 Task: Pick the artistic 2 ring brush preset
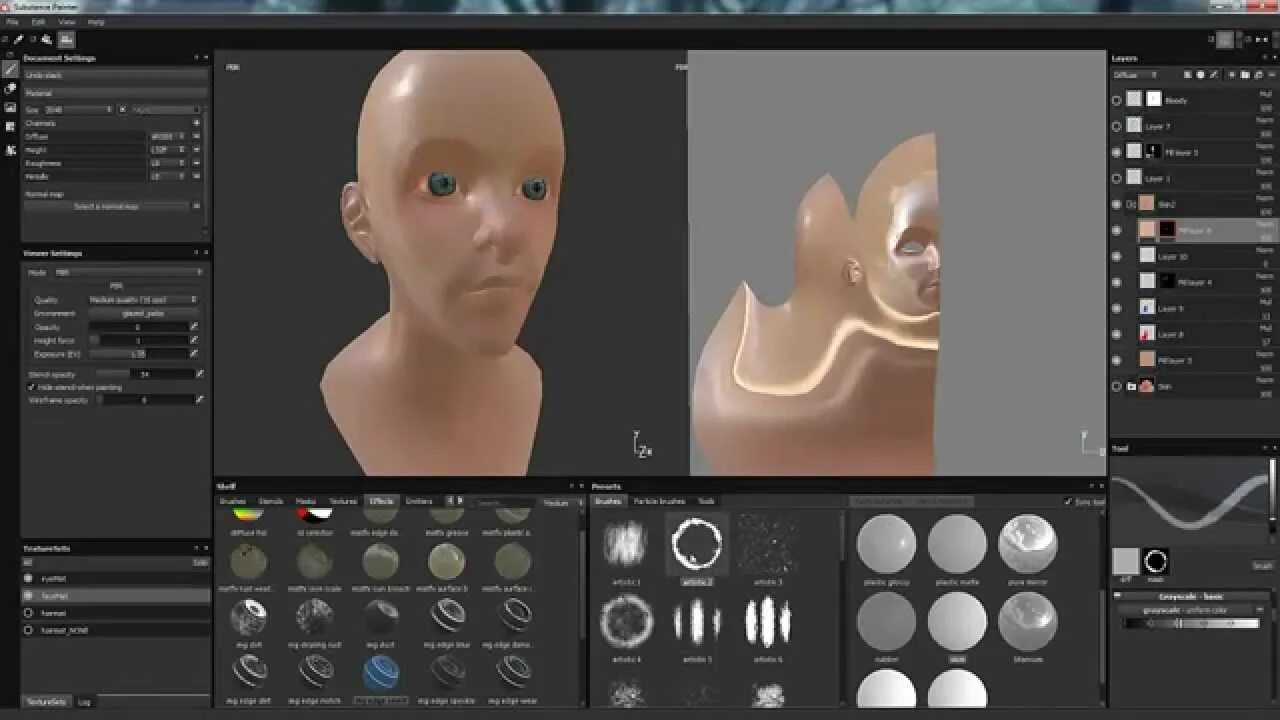pos(696,549)
